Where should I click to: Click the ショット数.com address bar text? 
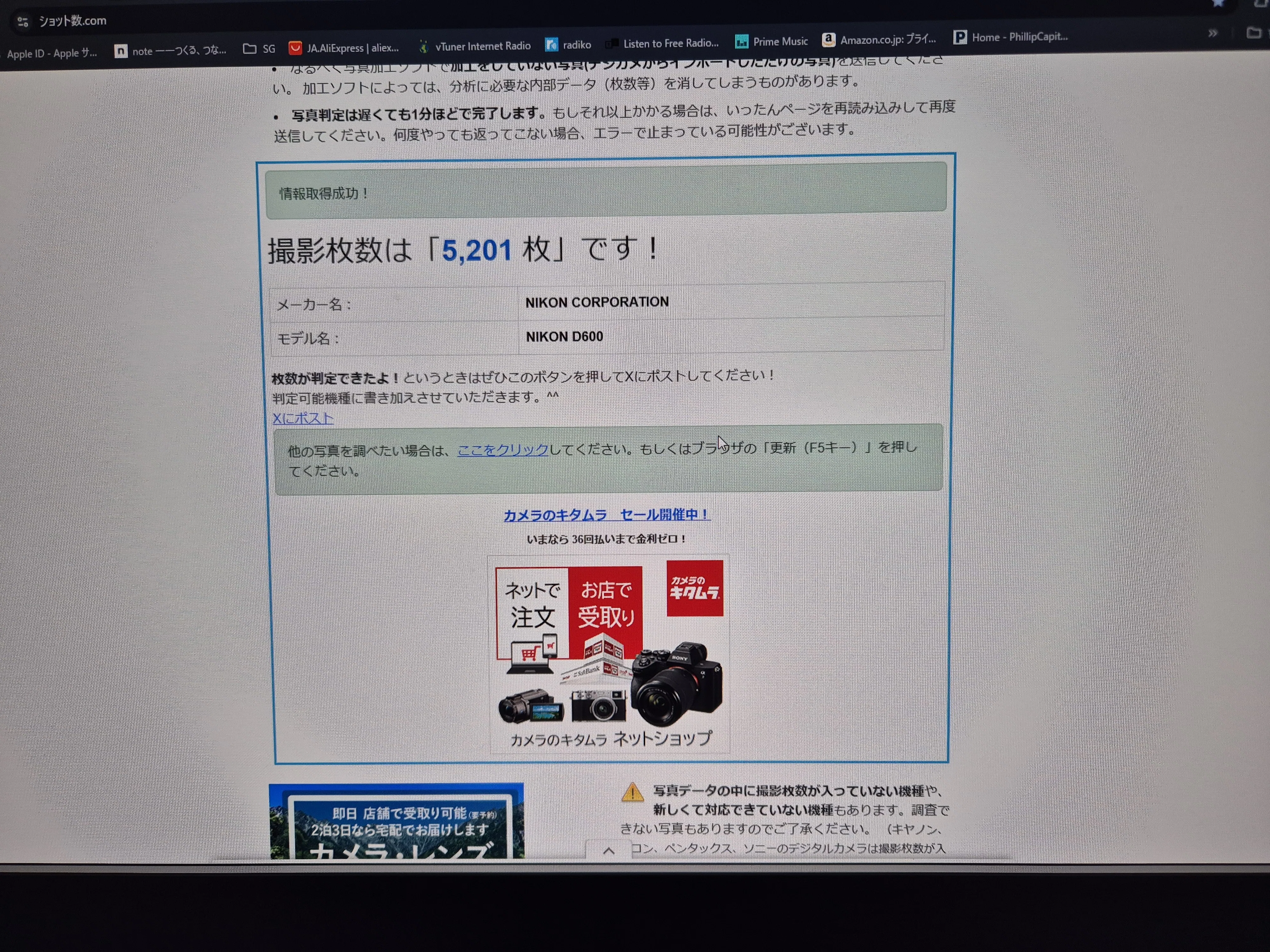pyautogui.click(x=72, y=21)
